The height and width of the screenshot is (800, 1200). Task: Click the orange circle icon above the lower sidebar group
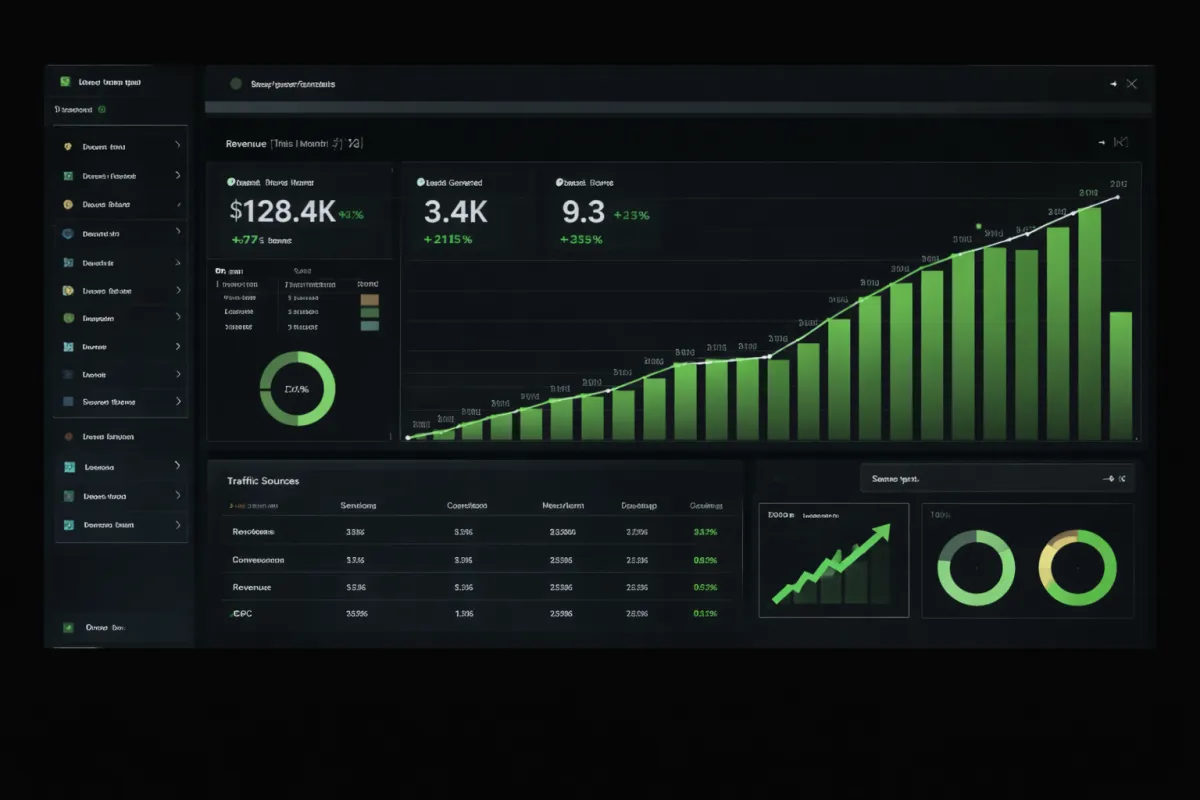coord(68,437)
